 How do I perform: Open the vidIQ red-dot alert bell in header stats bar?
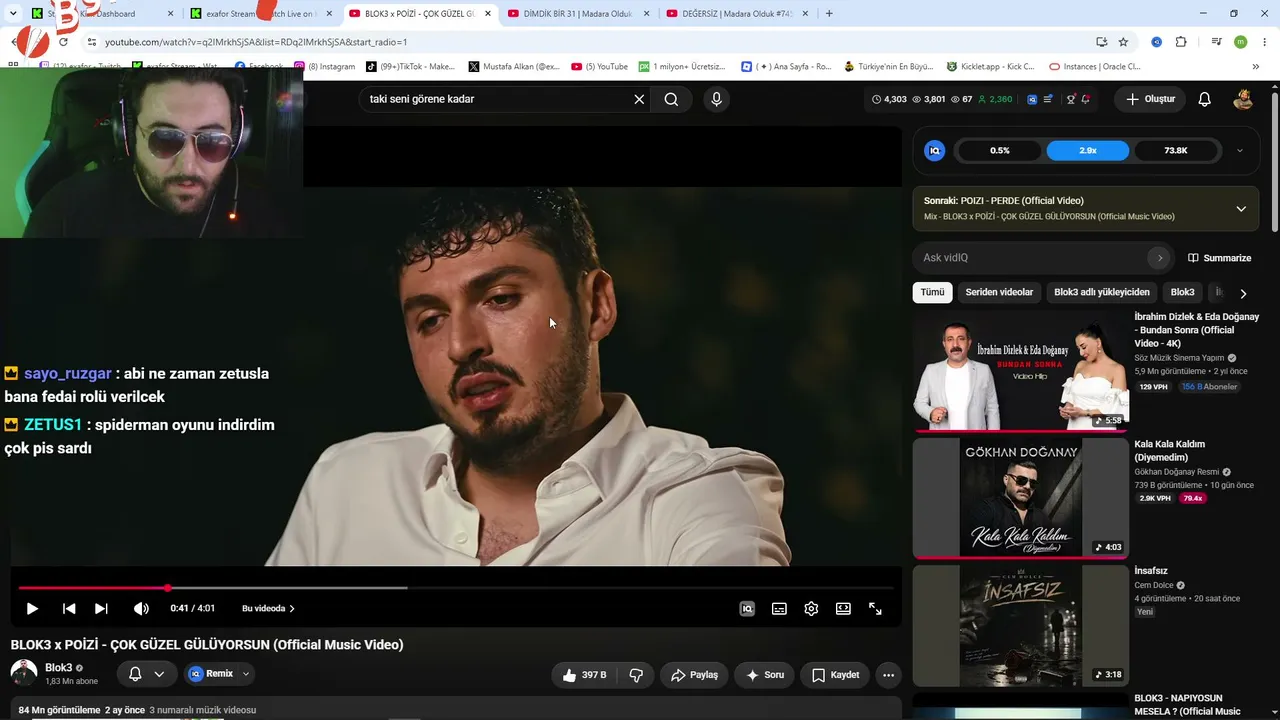coord(1086,99)
